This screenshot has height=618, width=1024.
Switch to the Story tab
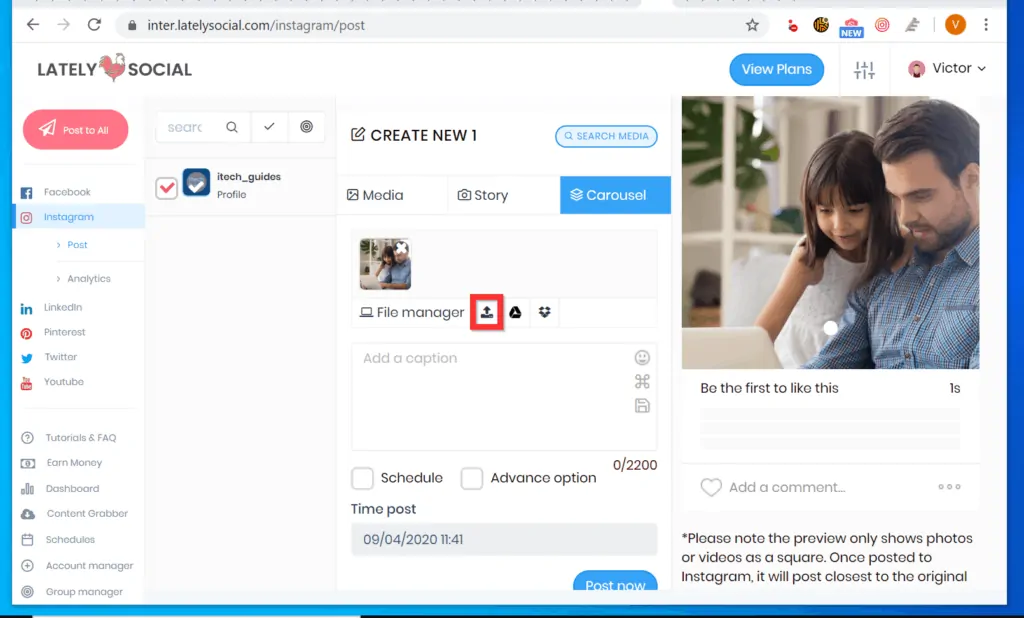(483, 195)
